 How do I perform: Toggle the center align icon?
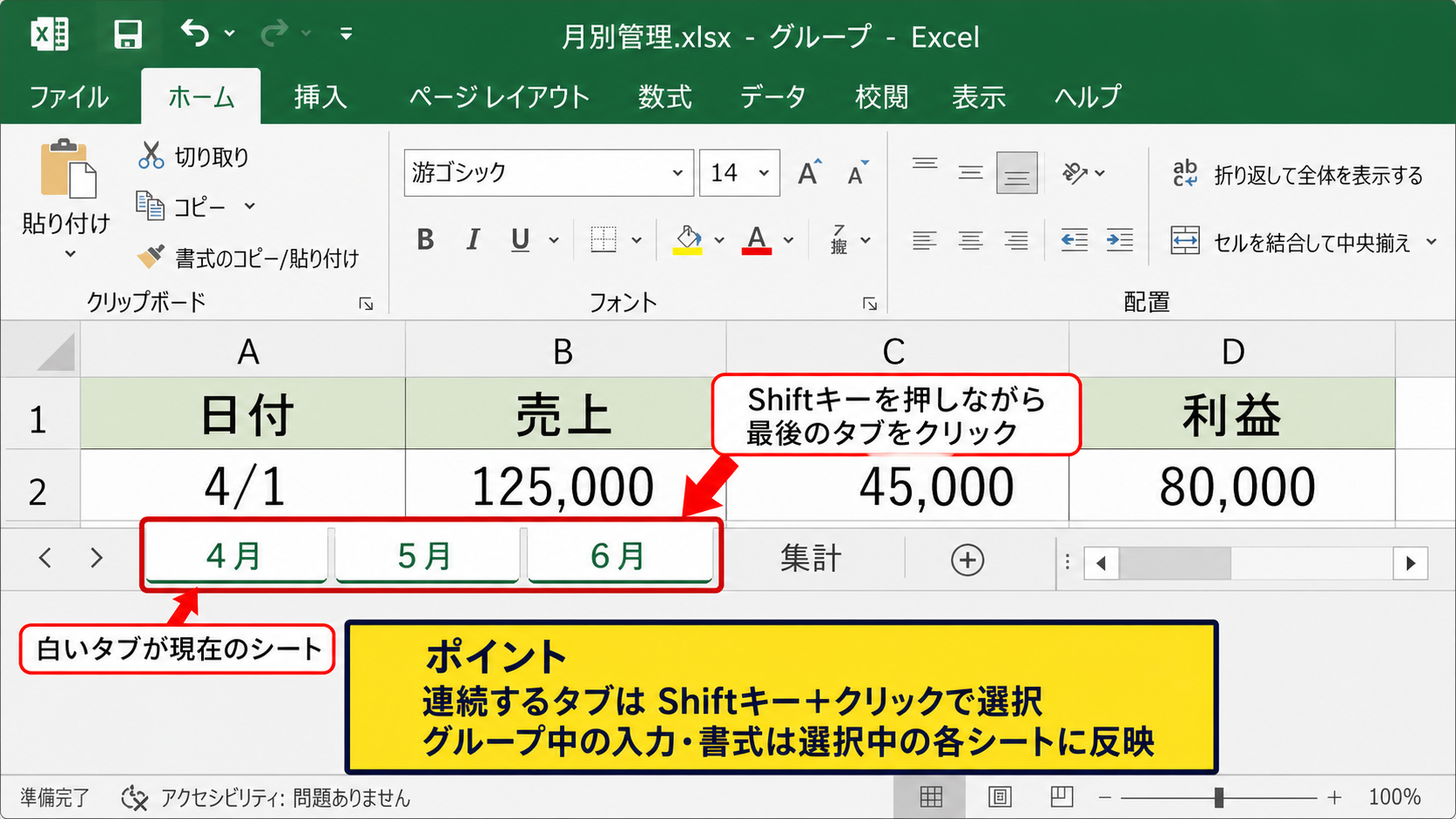point(970,240)
